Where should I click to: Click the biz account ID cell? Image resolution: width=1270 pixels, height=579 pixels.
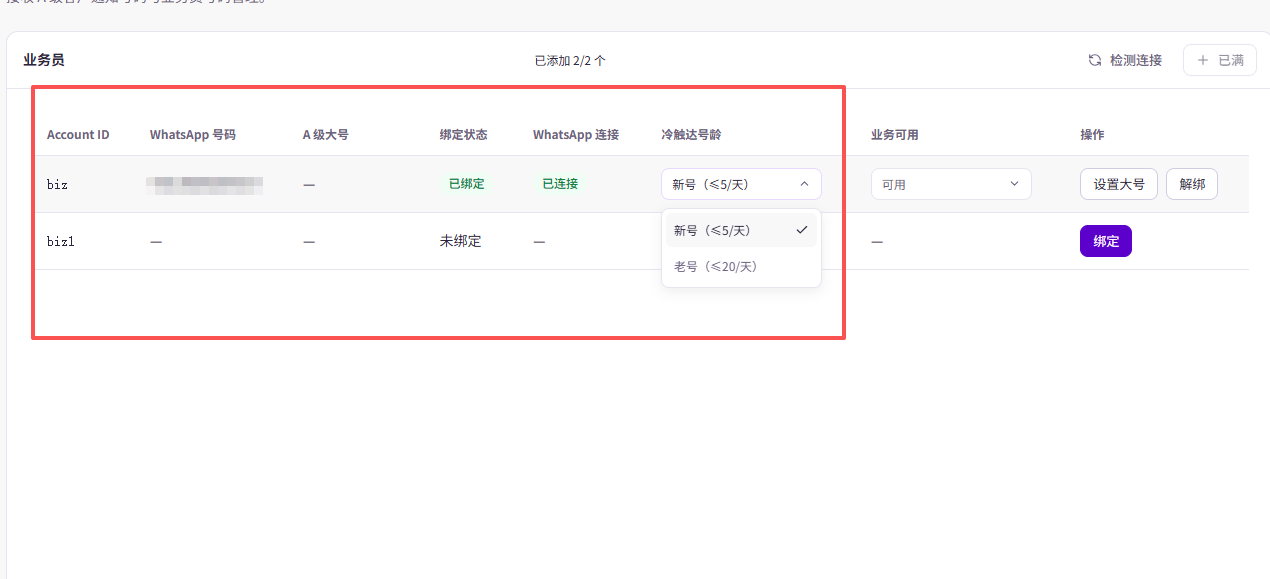[58, 184]
